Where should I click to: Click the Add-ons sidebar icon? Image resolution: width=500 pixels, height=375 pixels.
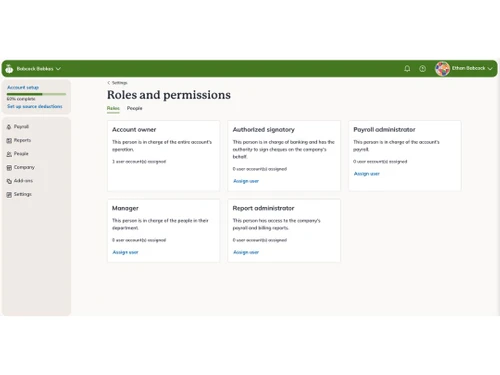(9, 181)
